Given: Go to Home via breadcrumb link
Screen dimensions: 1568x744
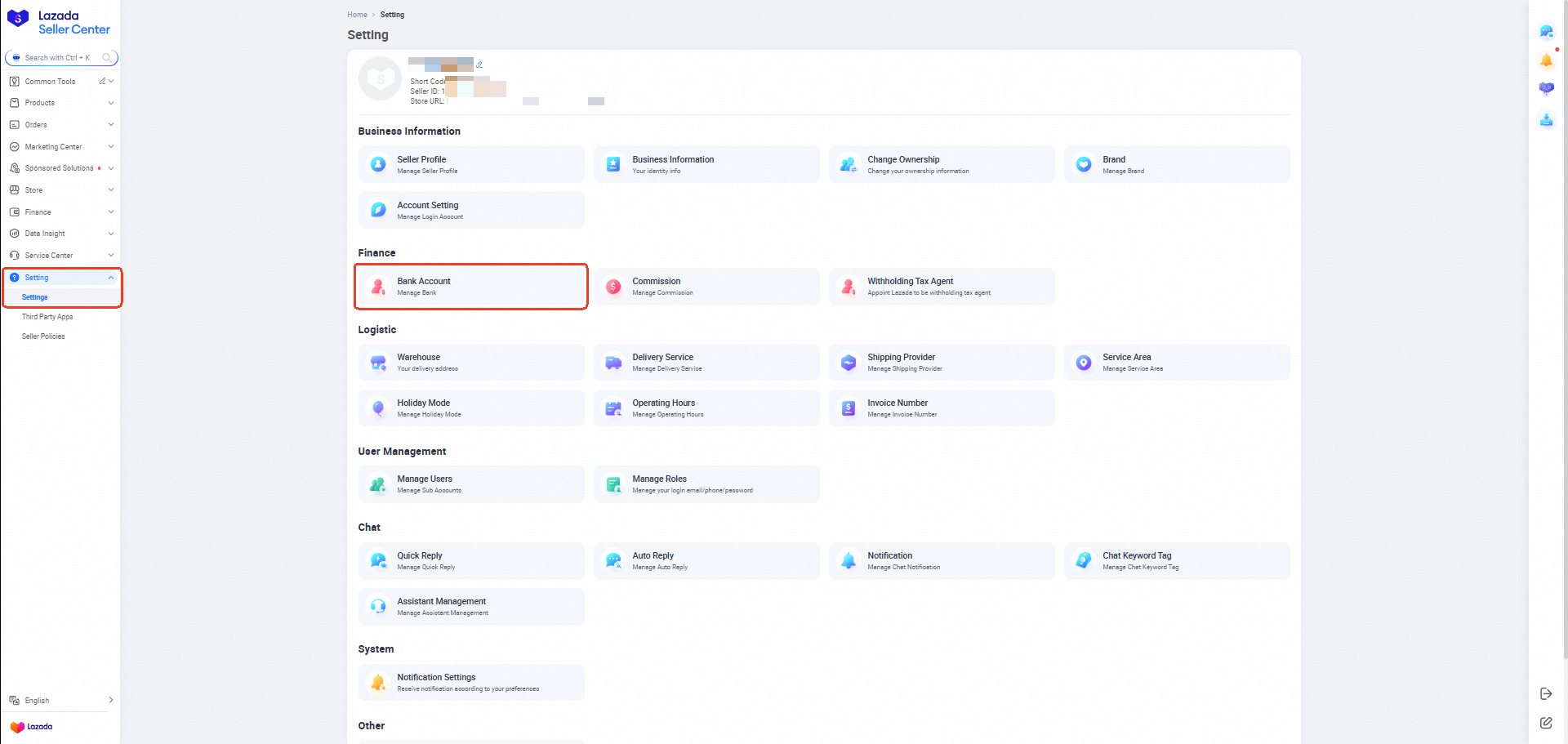Looking at the screenshot, I should click(x=357, y=15).
